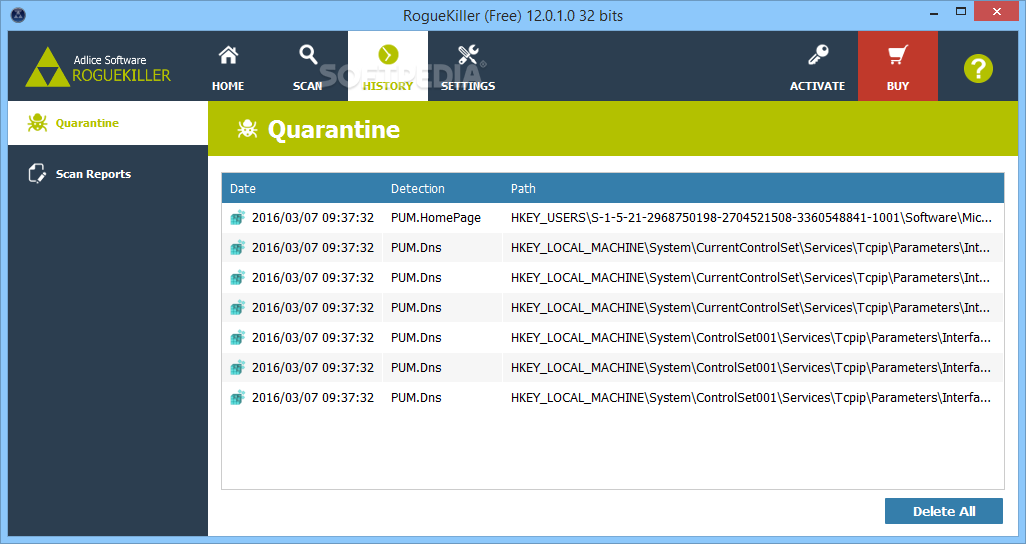Select the History arrow icon
This screenshot has height=544, width=1026.
[x=388, y=54]
